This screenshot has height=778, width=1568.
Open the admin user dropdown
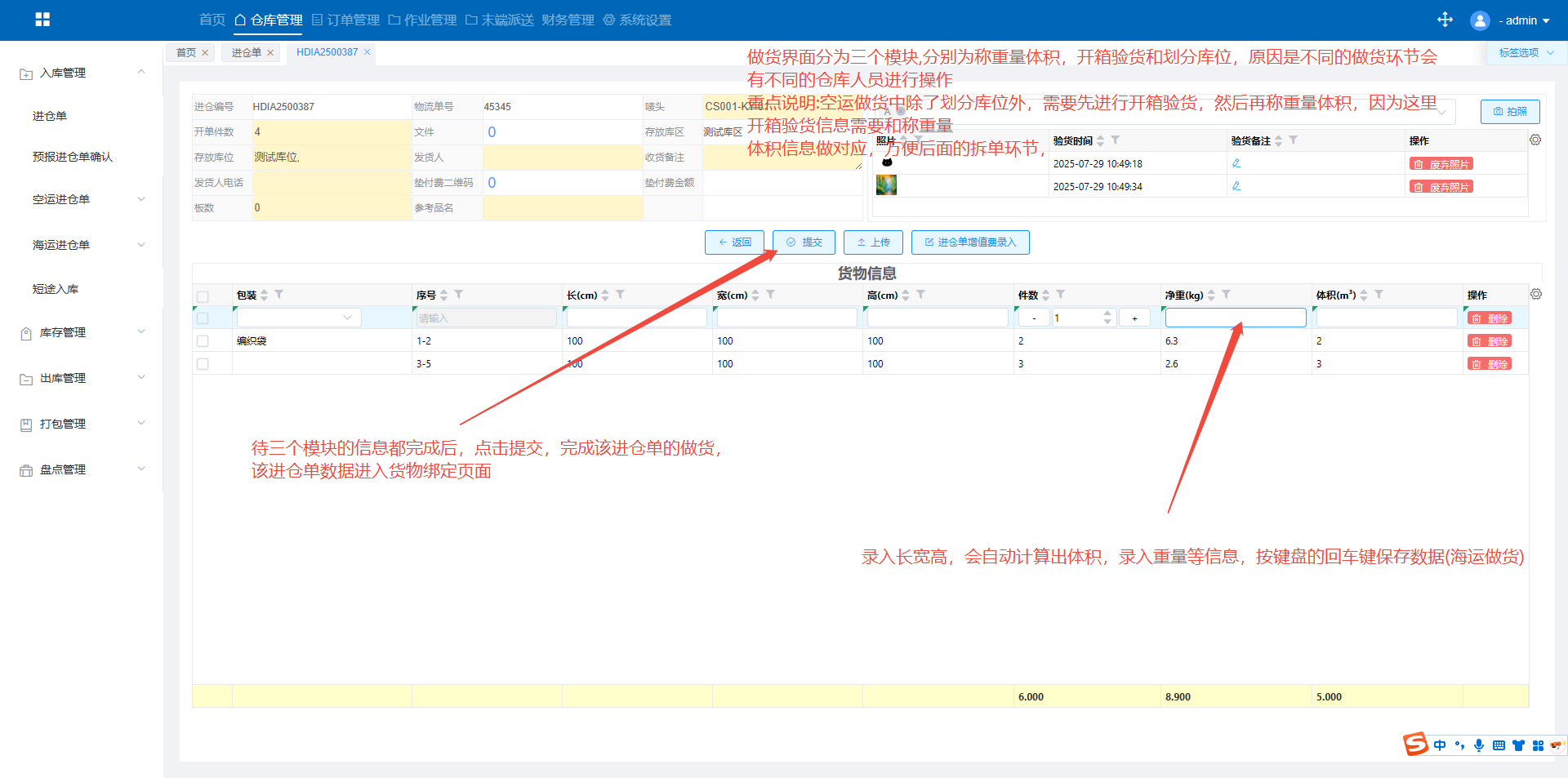click(x=1522, y=20)
